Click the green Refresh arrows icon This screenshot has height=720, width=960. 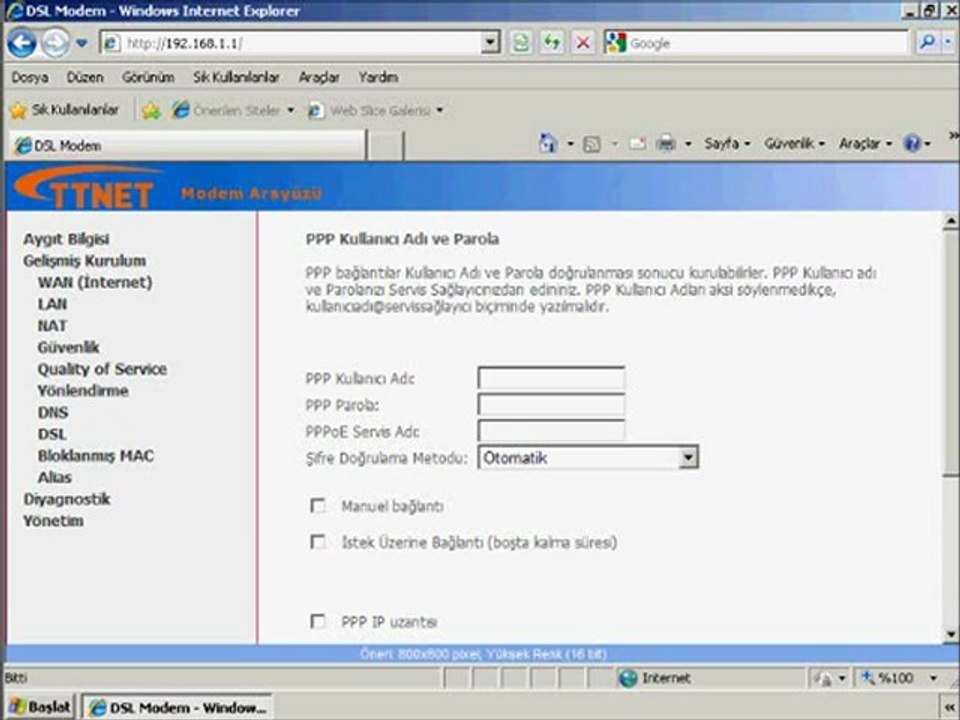(x=552, y=43)
